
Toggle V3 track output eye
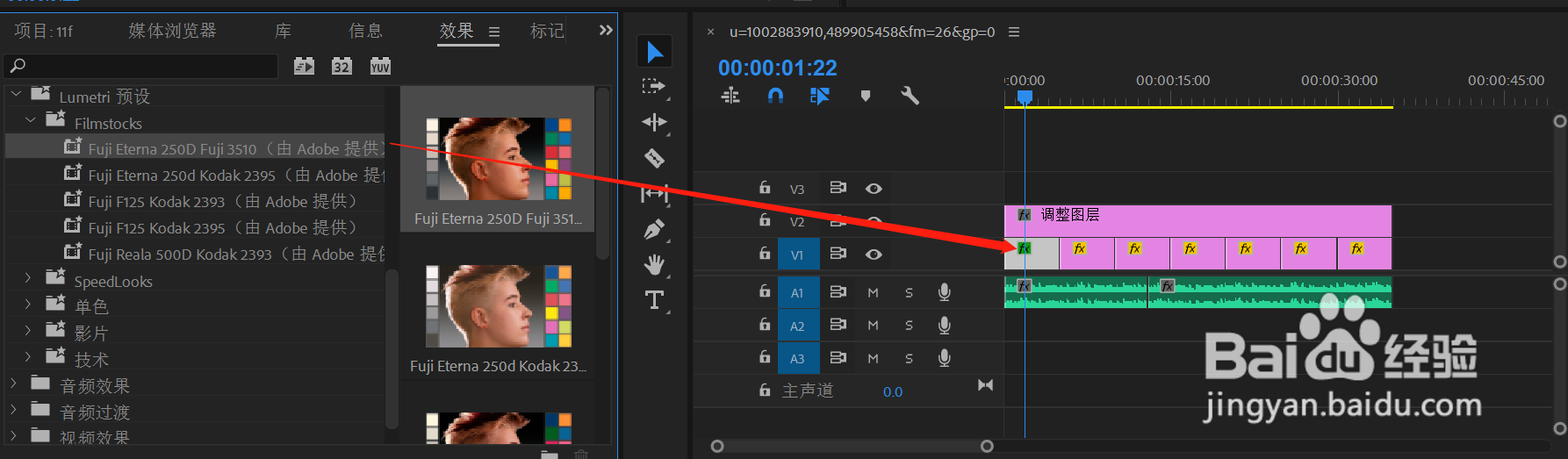(874, 189)
